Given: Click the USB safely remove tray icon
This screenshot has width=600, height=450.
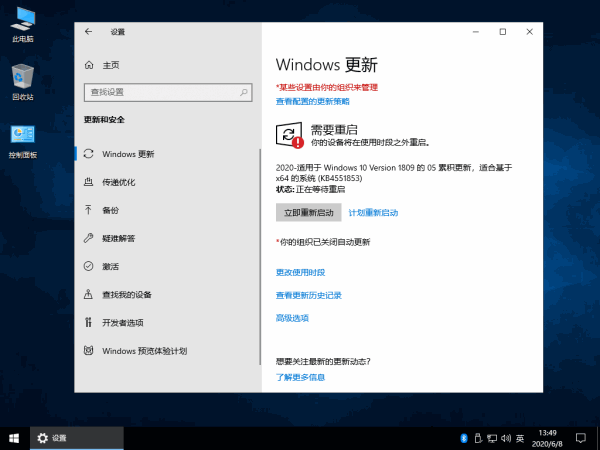Looking at the screenshot, I should click(478, 438).
